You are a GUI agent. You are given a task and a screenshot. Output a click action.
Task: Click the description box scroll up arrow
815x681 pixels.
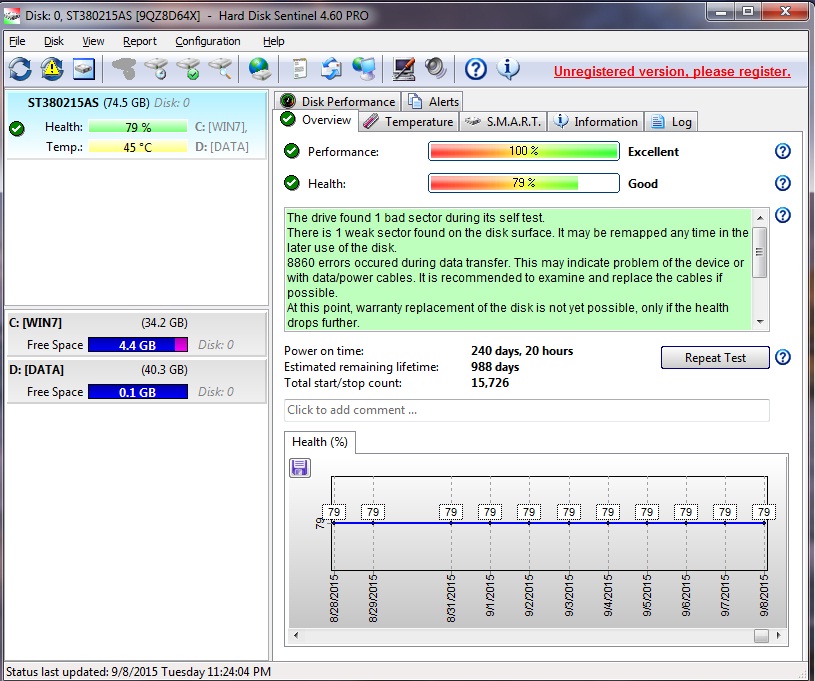(x=760, y=217)
